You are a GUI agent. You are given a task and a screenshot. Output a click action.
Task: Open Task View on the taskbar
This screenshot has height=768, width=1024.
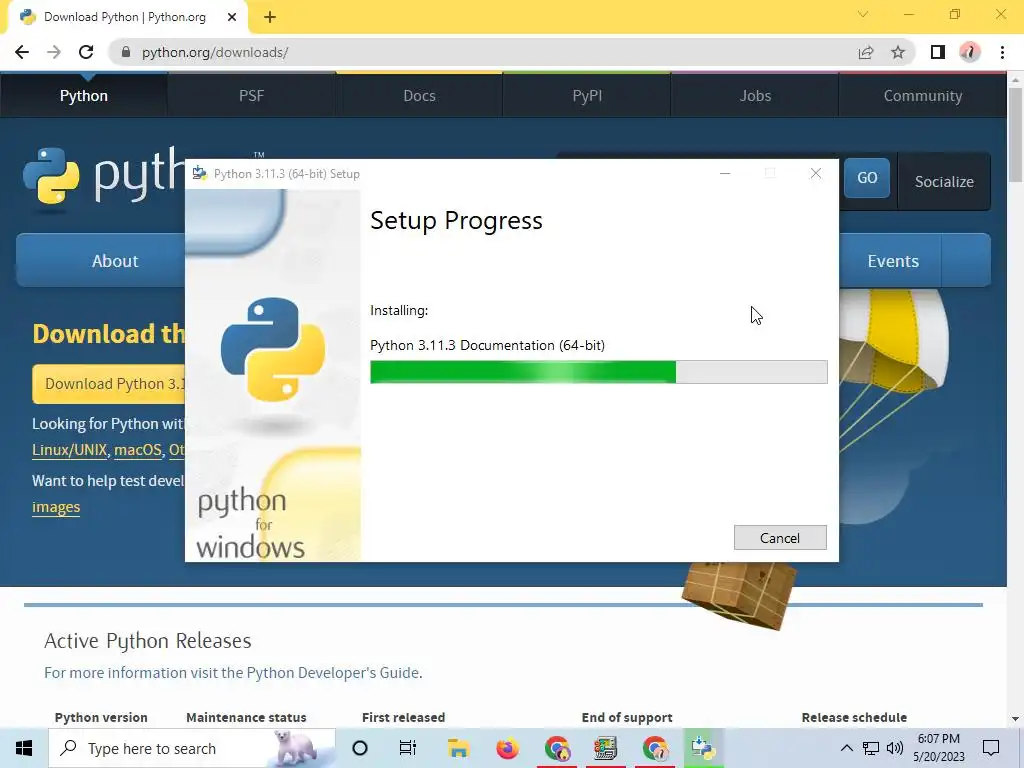click(x=408, y=748)
